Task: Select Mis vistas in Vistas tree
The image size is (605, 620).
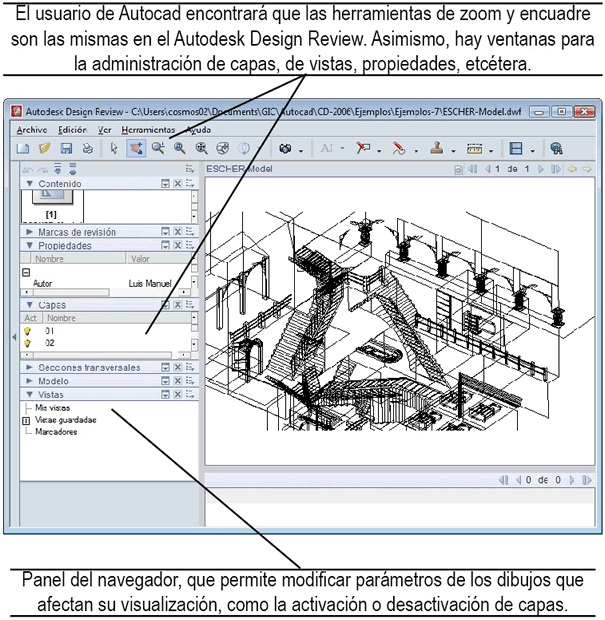Action: 52,408
